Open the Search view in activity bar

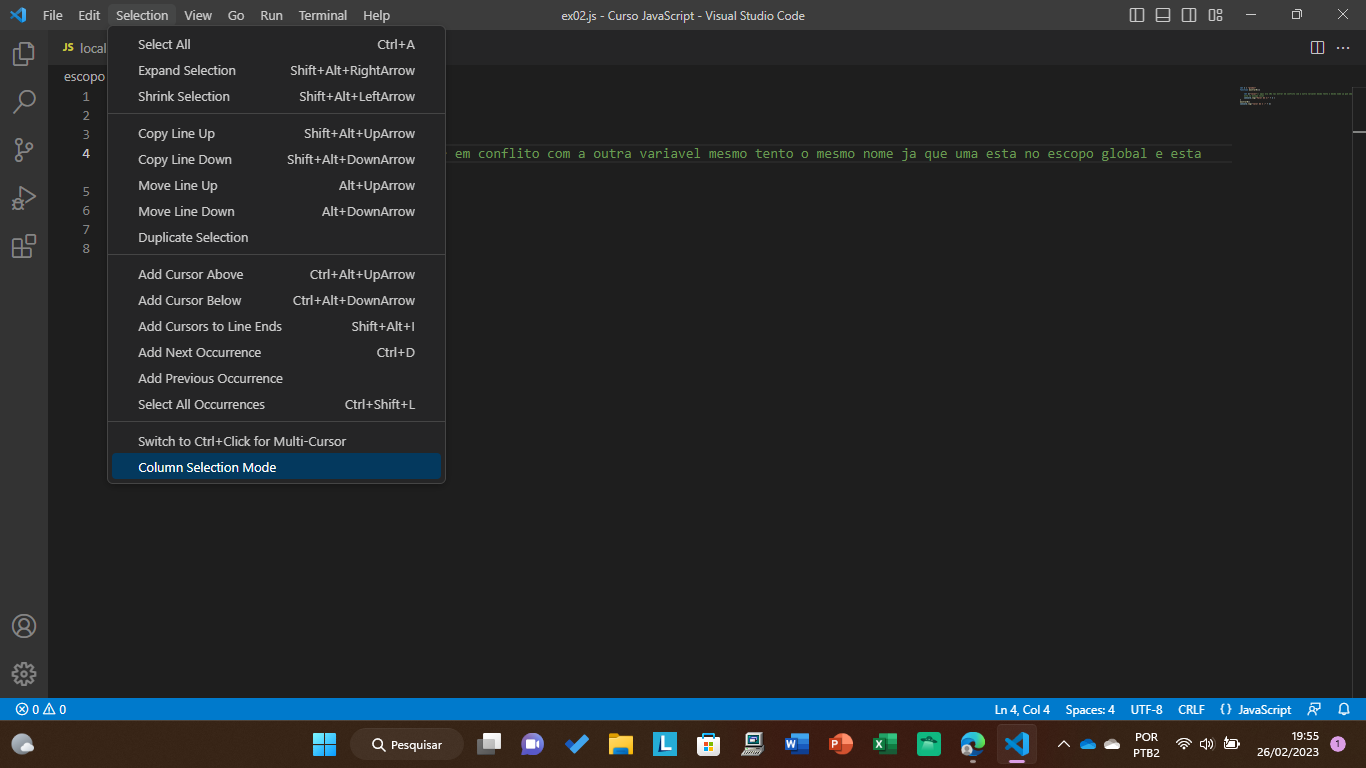click(x=24, y=102)
